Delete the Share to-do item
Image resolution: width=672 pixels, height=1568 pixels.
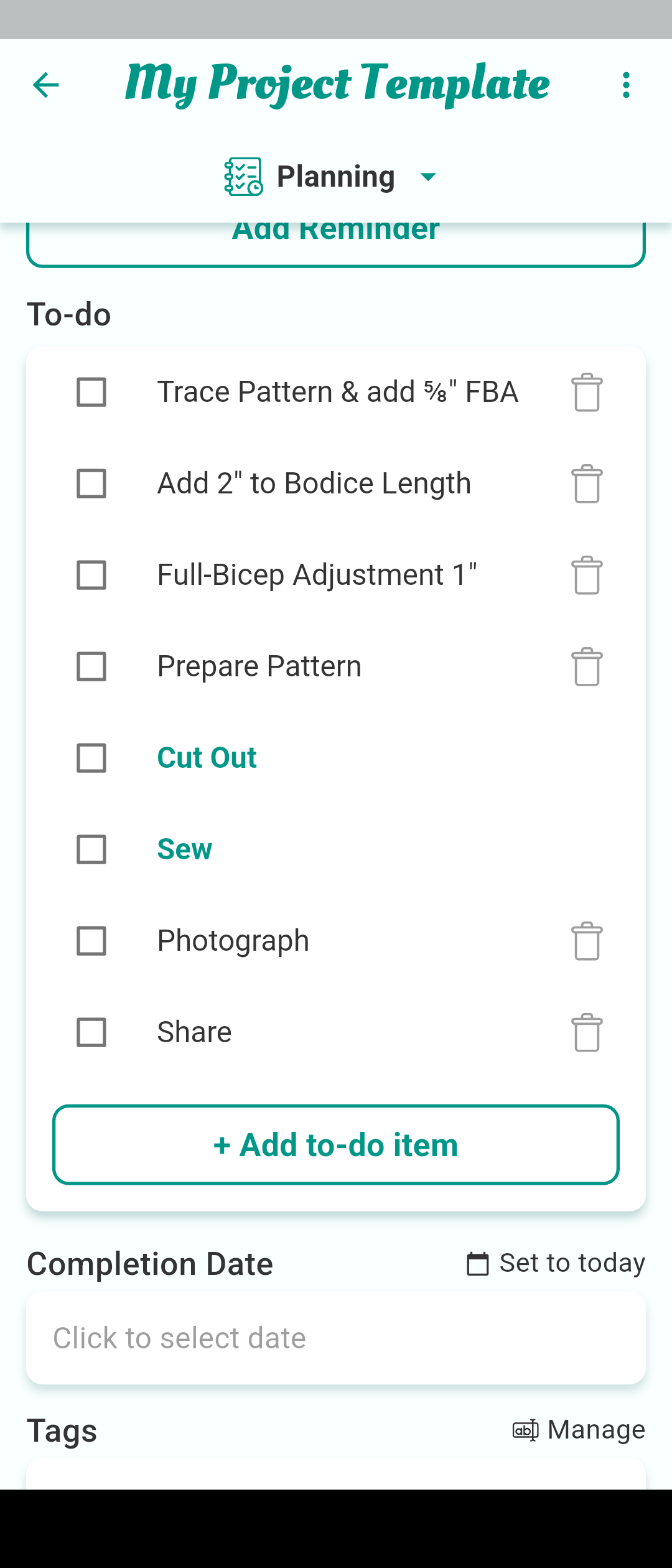pos(587,1033)
